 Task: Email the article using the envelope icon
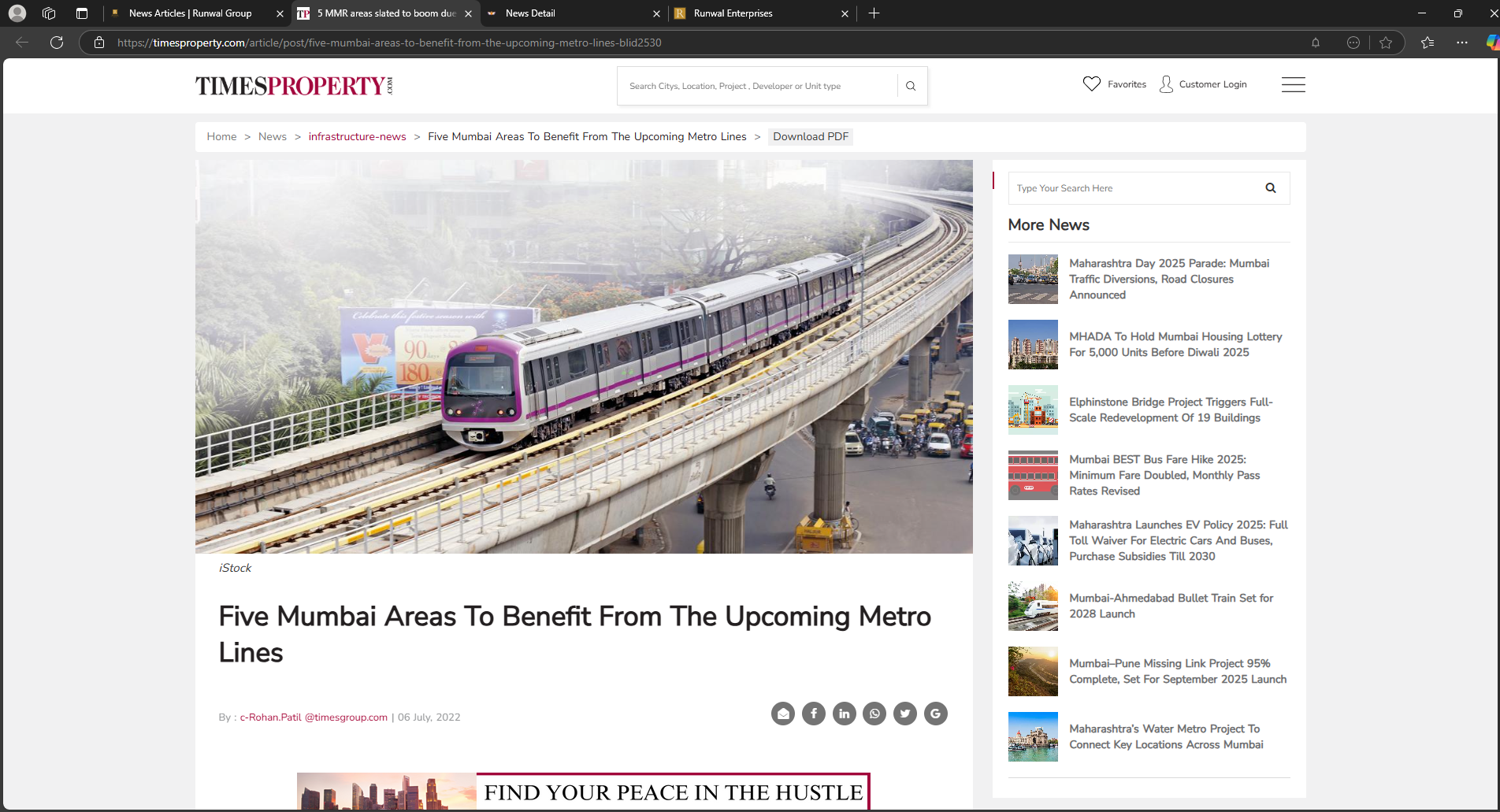(783, 714)
